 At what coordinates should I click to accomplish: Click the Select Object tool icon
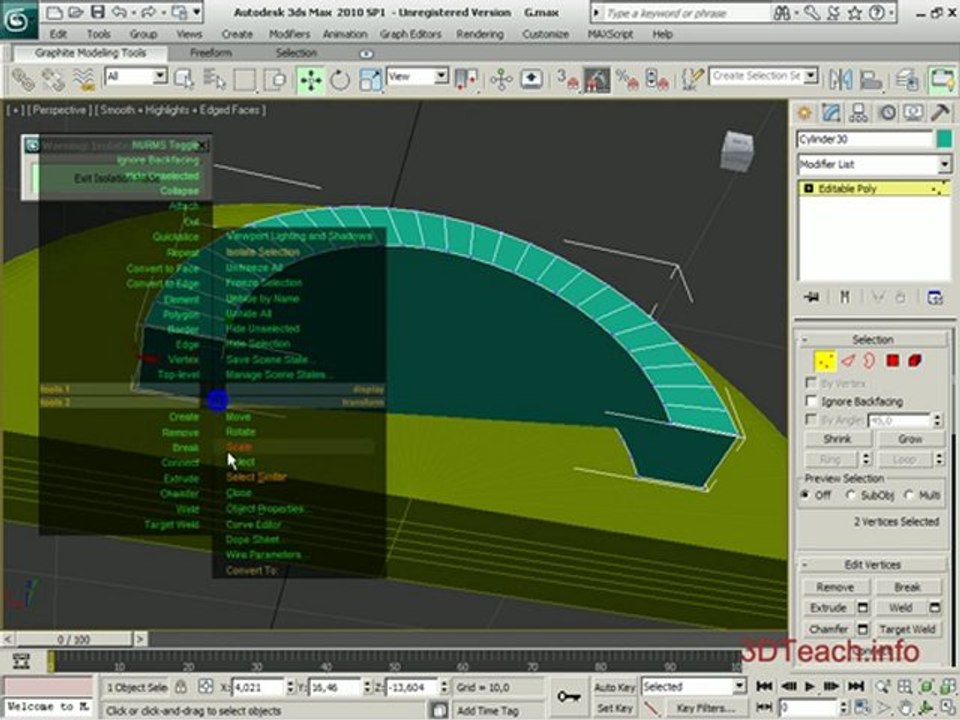pyautogui.click(x=184, y=80)
